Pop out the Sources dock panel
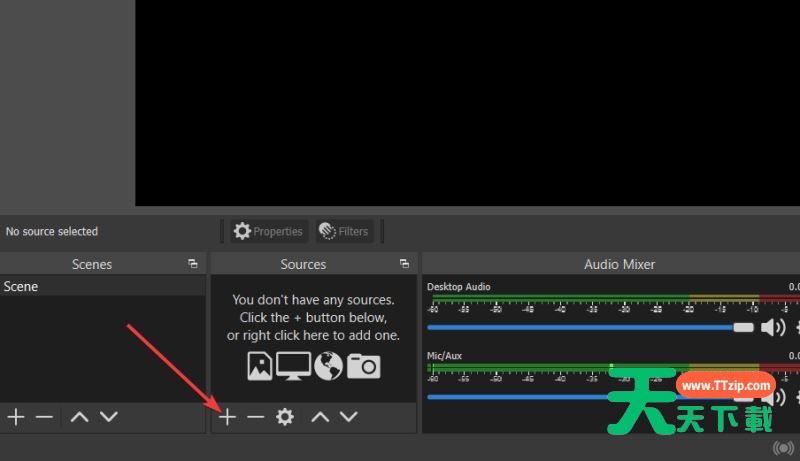The height and width of the screenshot is (461, 800). (x=404, y=264)
